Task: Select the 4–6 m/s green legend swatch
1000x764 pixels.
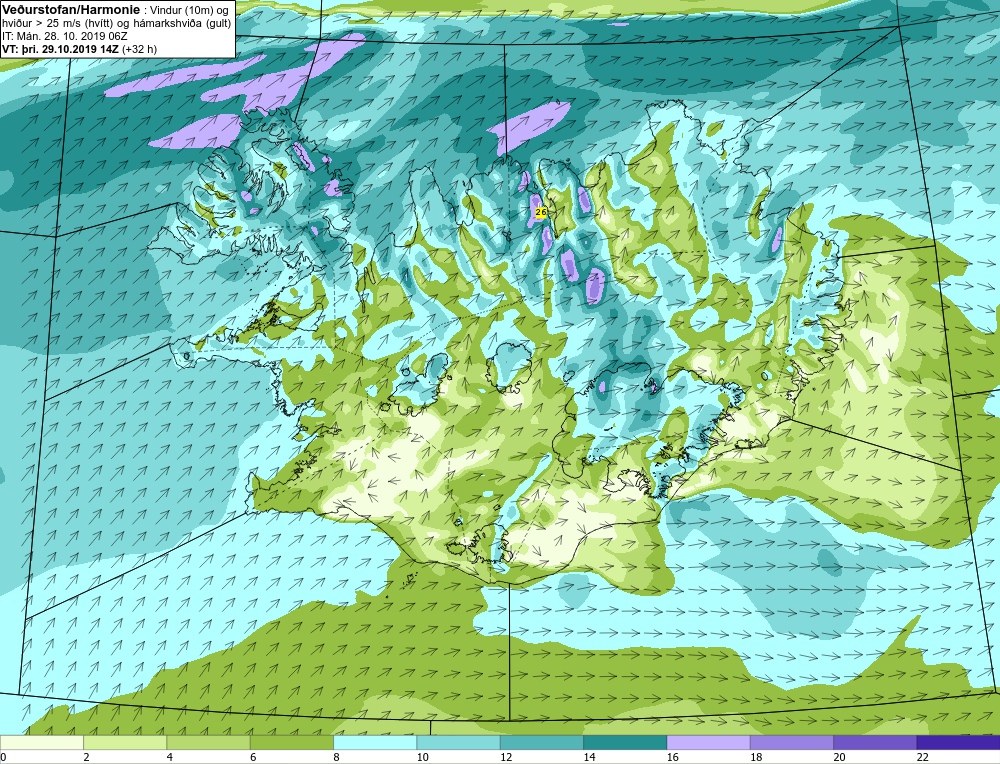Action: click(209, 742)
